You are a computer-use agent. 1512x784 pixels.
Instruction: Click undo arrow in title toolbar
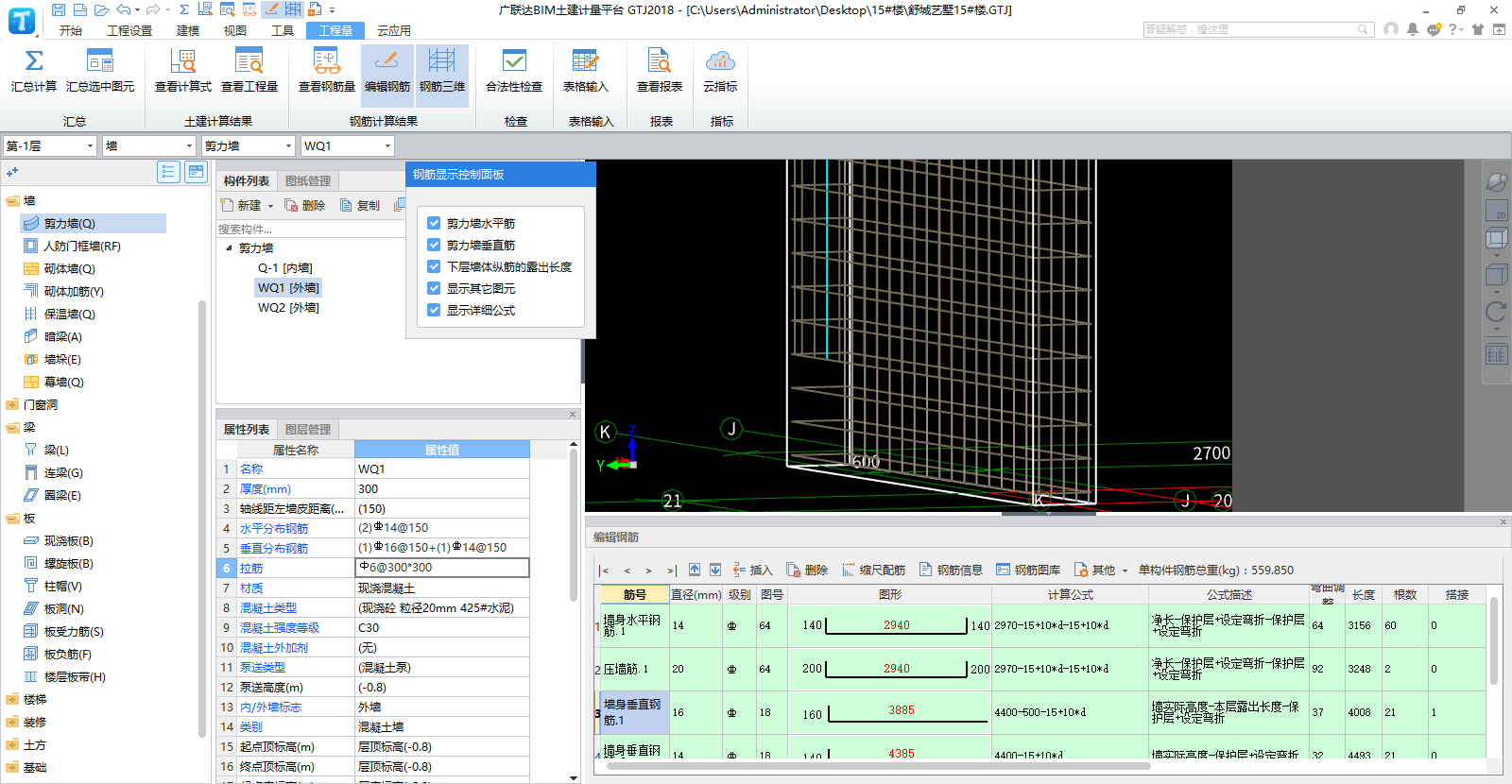pyautogui.click(x=124, y=9)
